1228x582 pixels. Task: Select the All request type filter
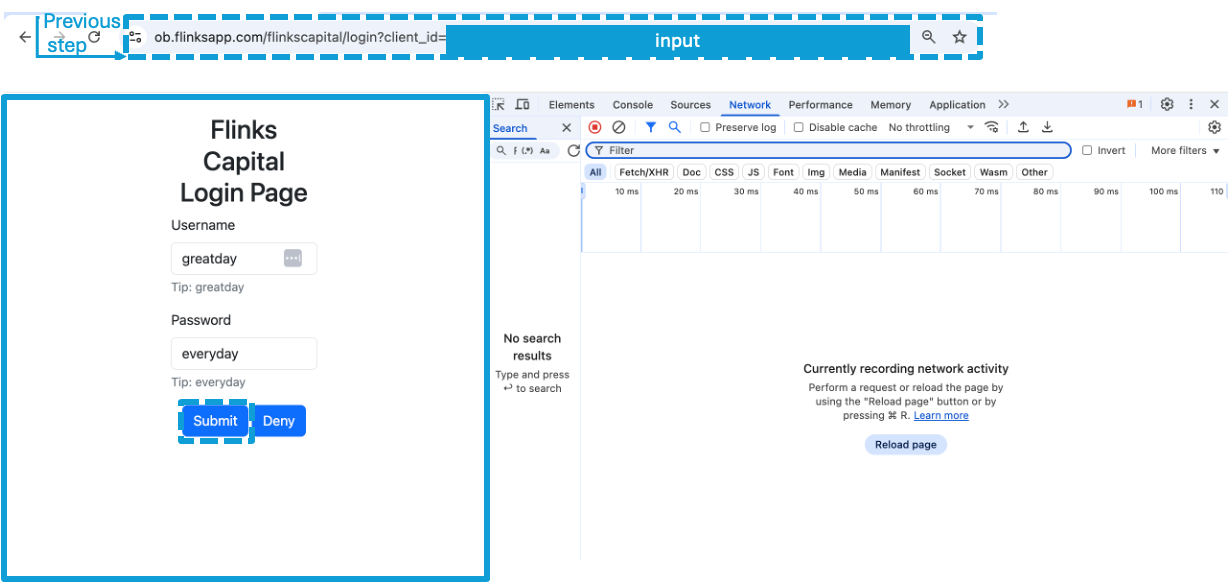pyautogui.click(x=596, y=172)
